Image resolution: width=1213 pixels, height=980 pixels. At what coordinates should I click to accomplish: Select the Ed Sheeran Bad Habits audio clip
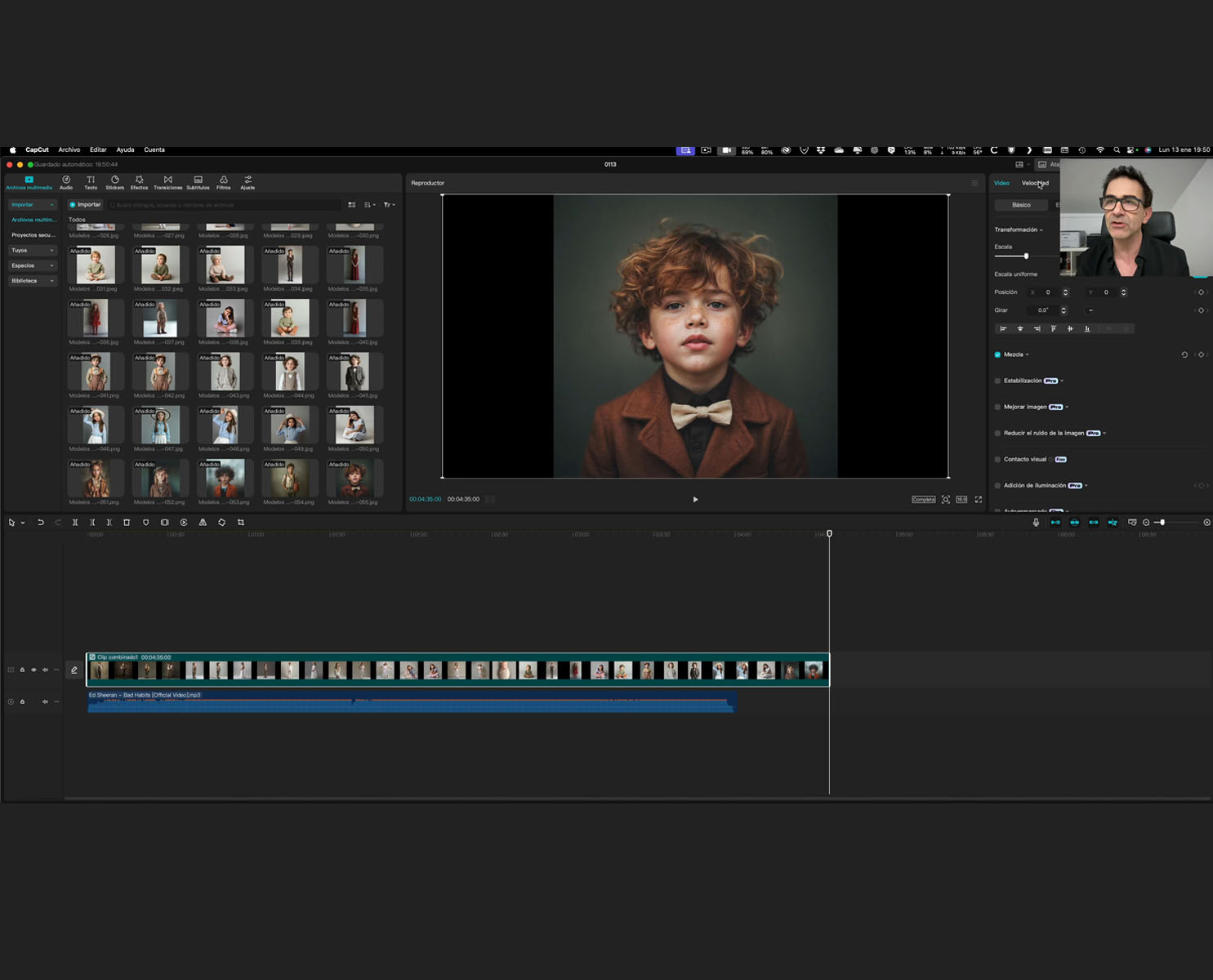412,702
